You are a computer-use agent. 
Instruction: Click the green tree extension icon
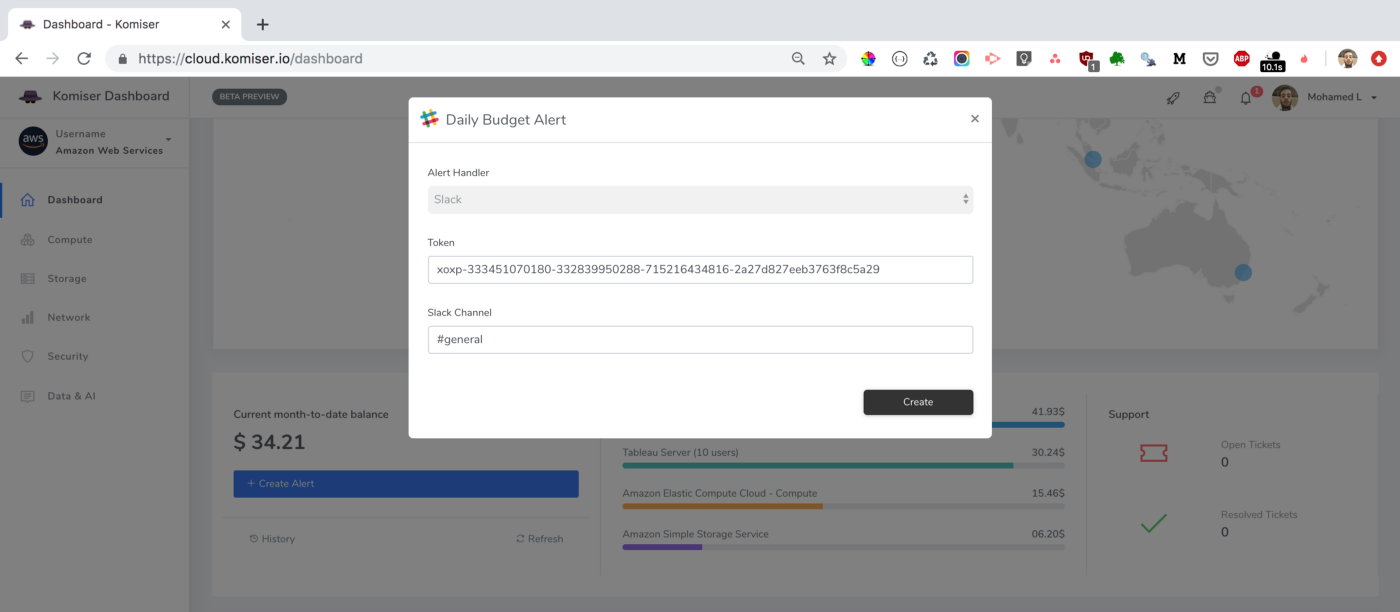tap(1117, 59)
